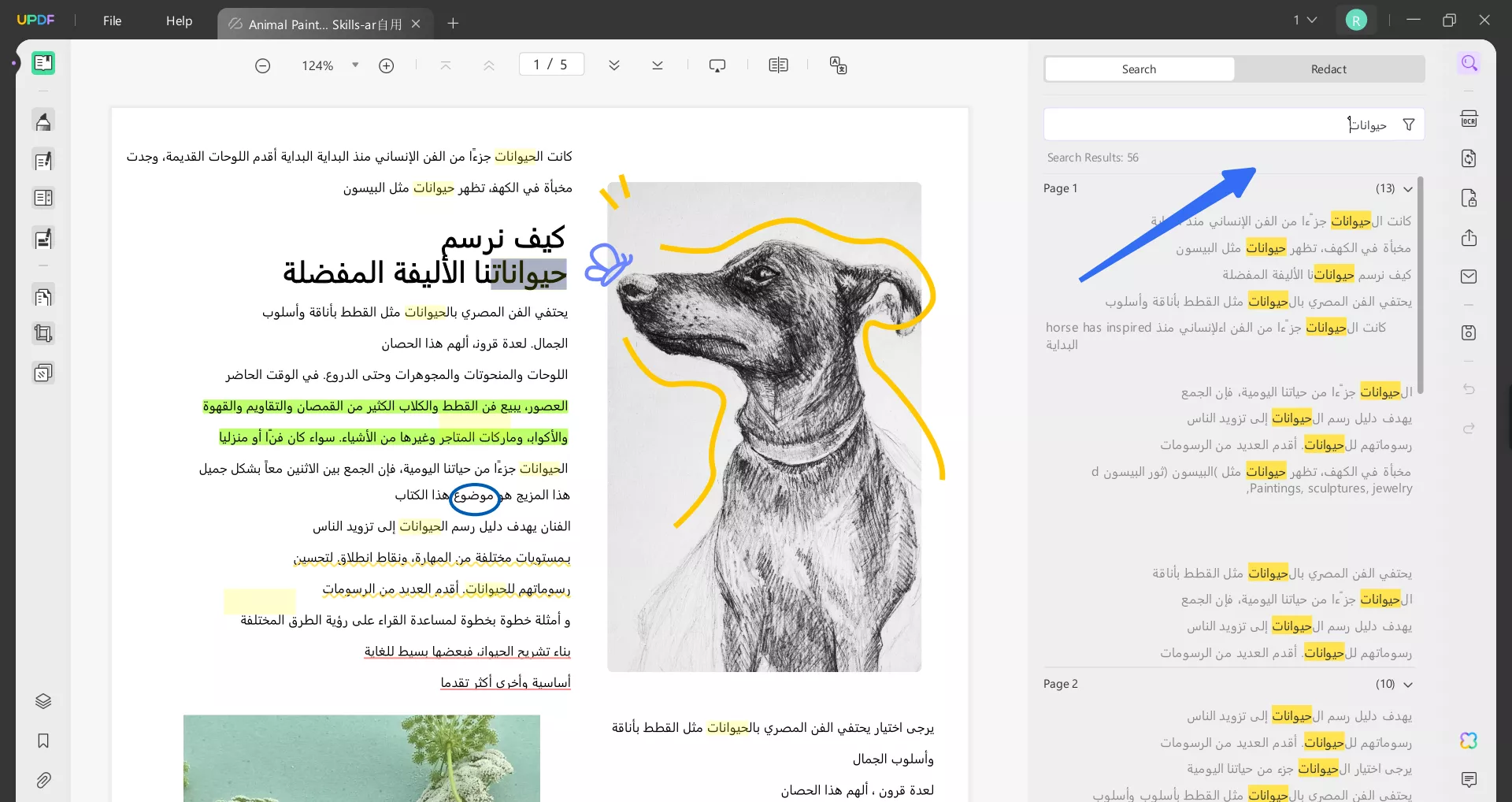Screen dimensions: 1512x802
Task: Open the Help menu
Action: pos(179,21)
